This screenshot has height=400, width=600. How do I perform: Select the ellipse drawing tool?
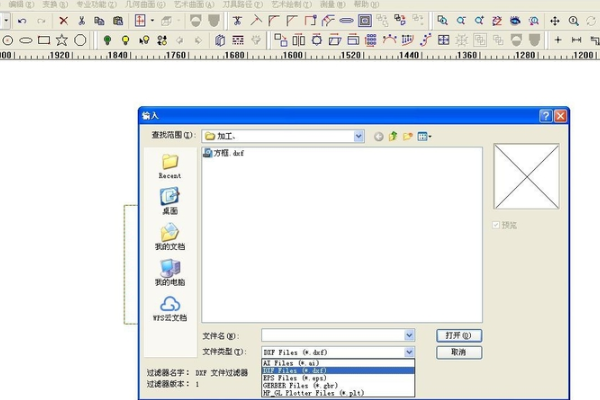click(x=26, y=40)
